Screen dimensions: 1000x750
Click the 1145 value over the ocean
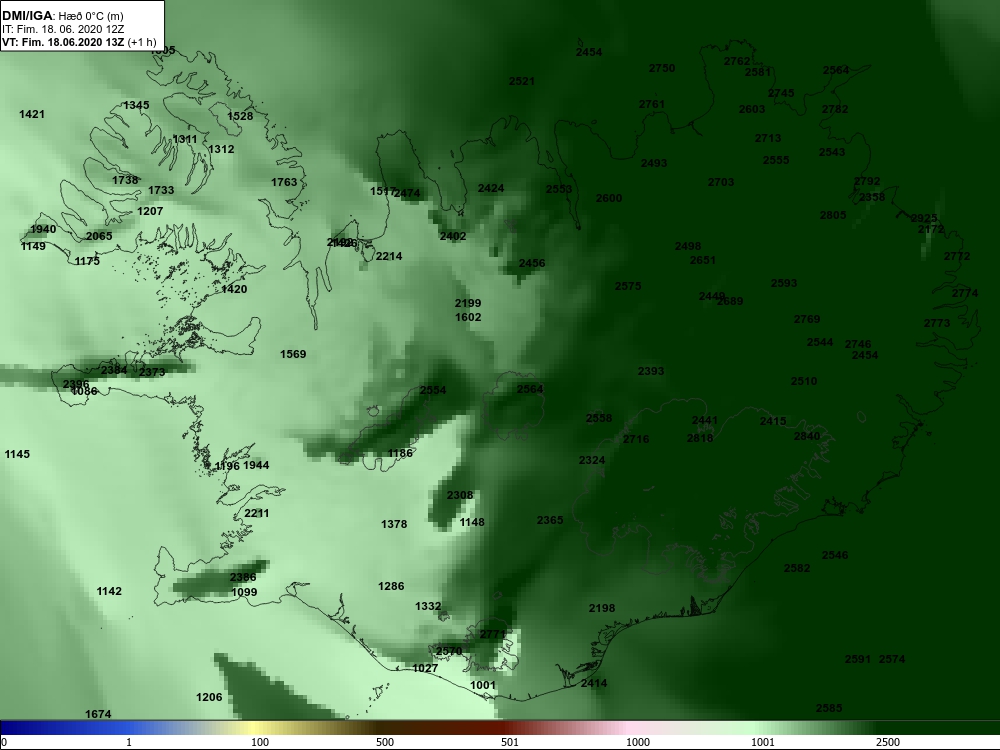point(17,454)
